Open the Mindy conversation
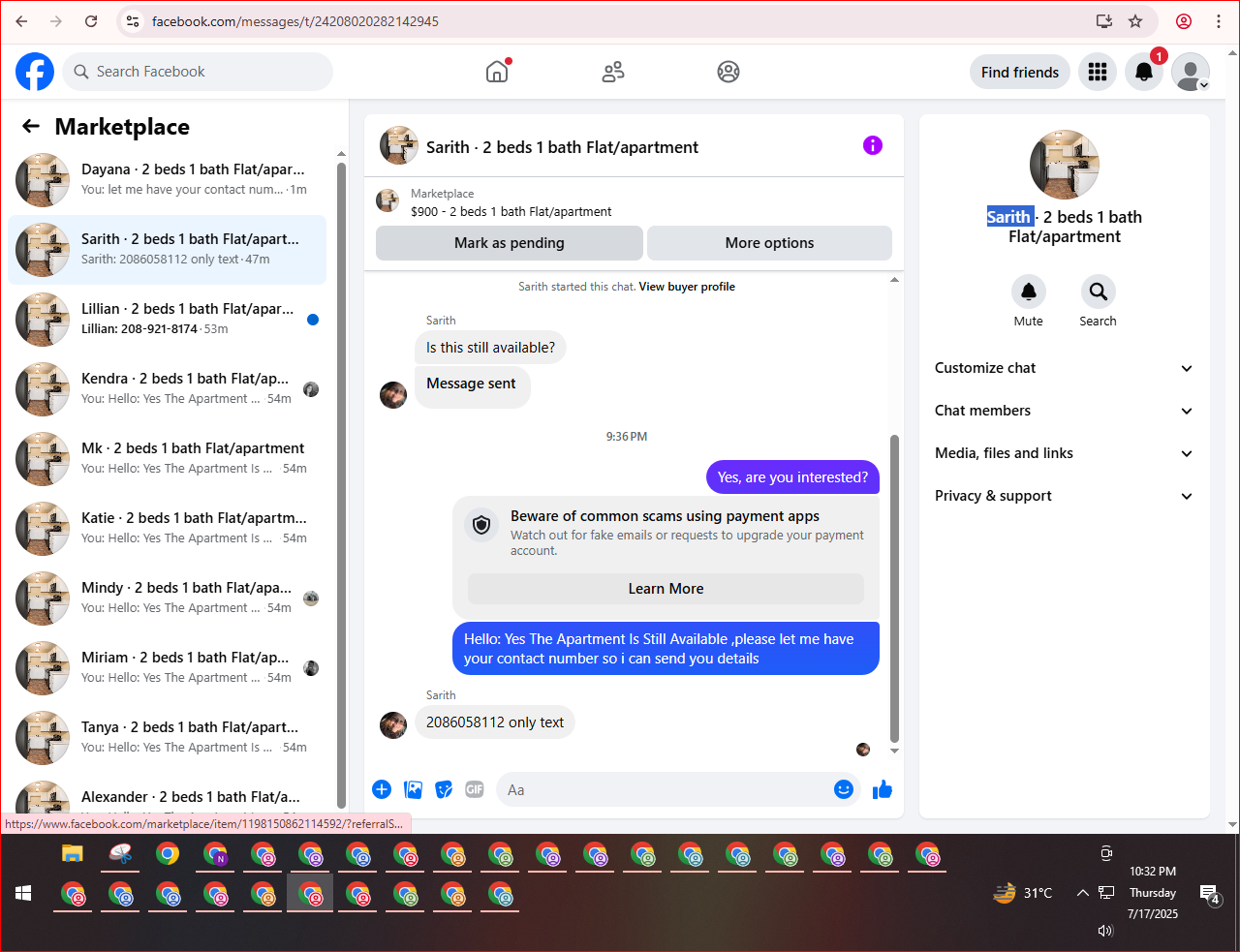The height and width of the screenshot is (952, 1240). pos(168,599)
